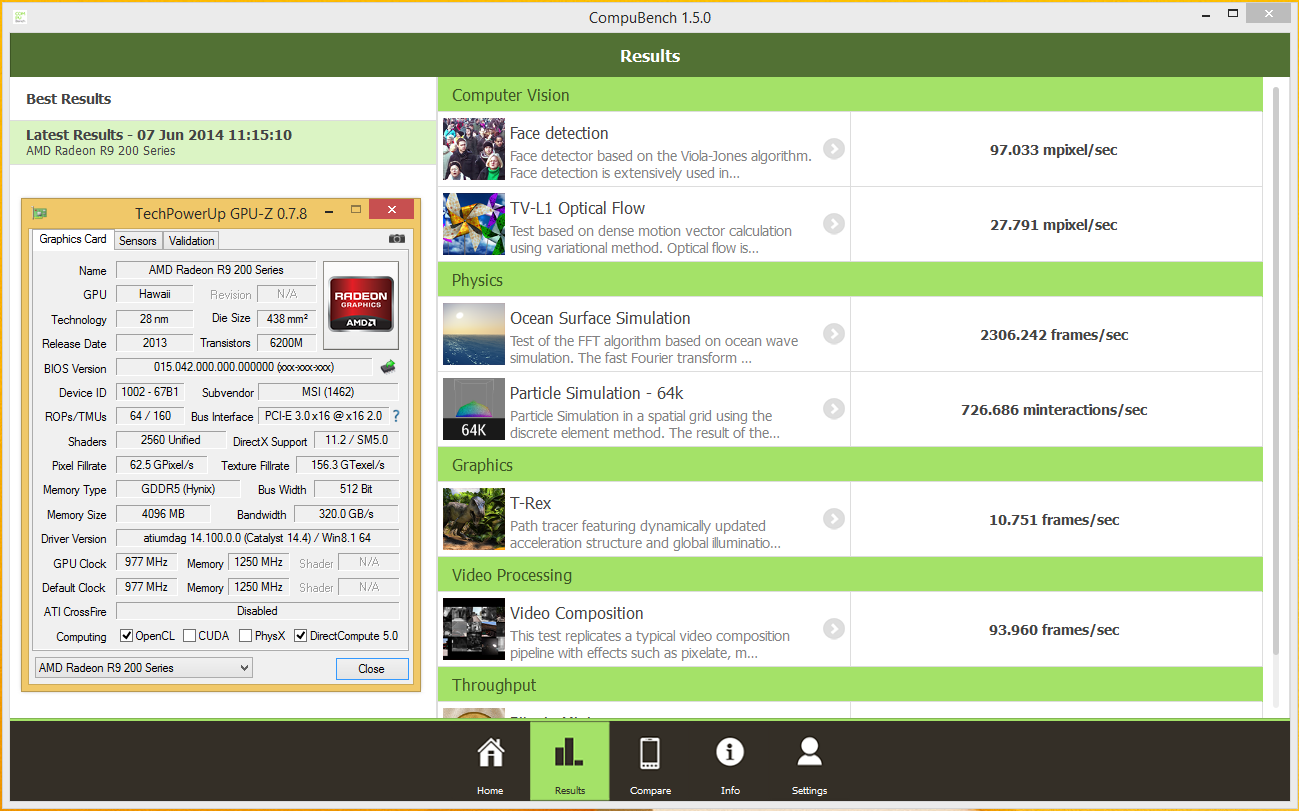Click the 27.791 mpixel/sec result

[1054, 225]
